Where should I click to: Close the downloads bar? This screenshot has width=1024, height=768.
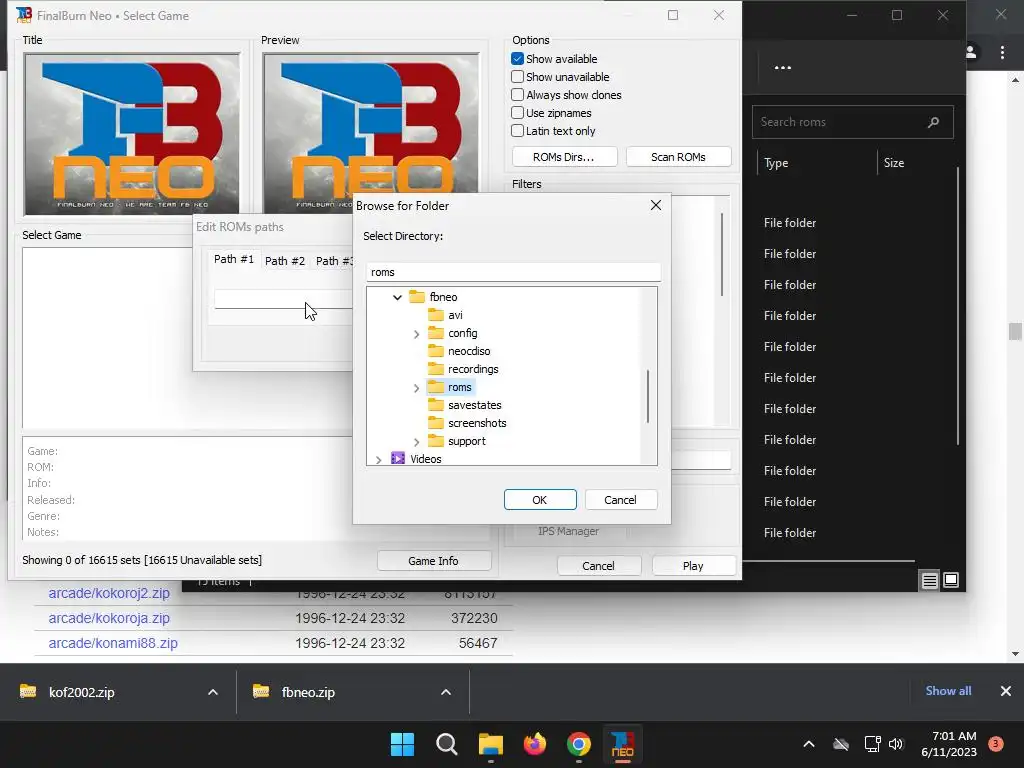pos(1006,691)
